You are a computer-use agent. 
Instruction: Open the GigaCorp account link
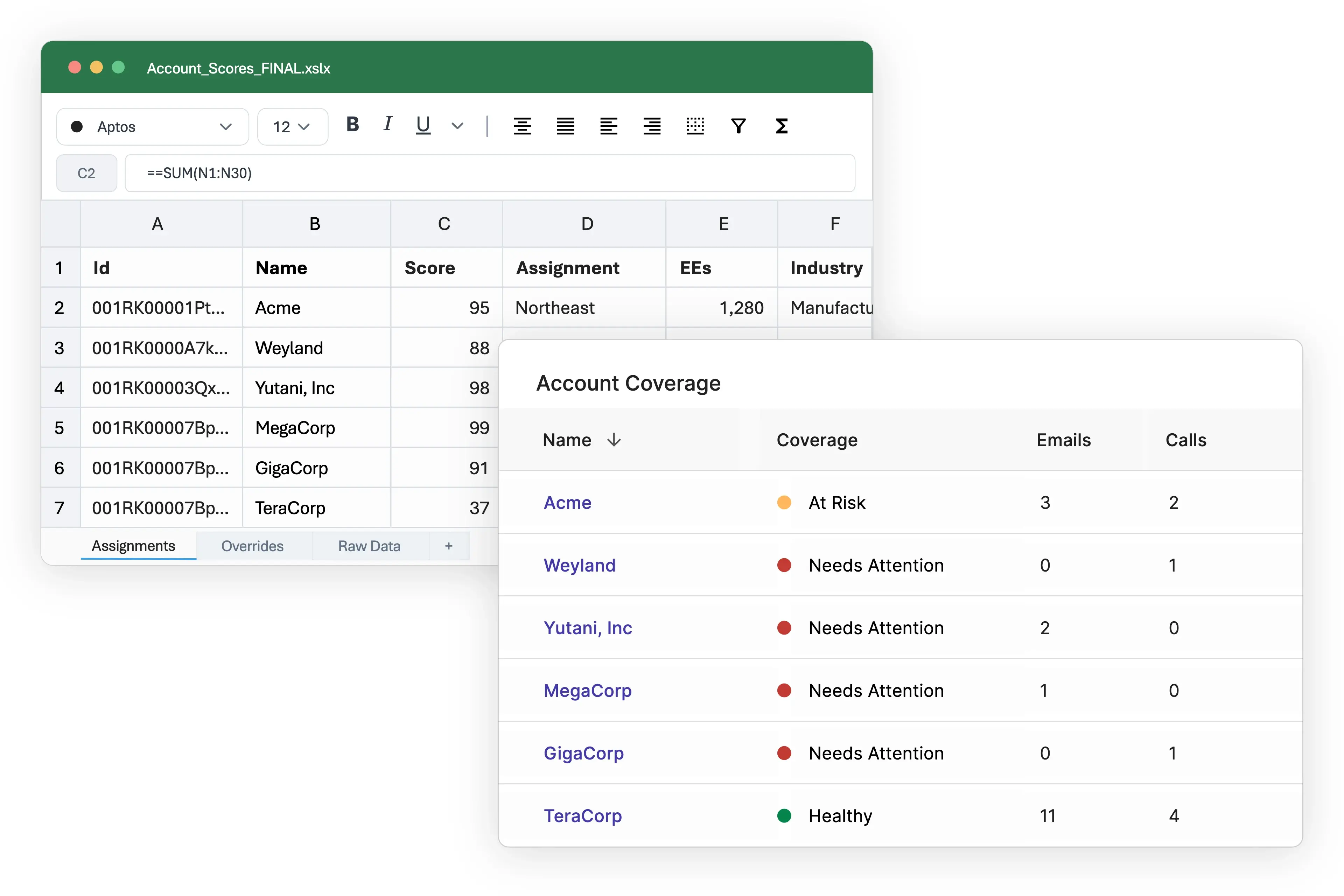[x=583, y=753]
